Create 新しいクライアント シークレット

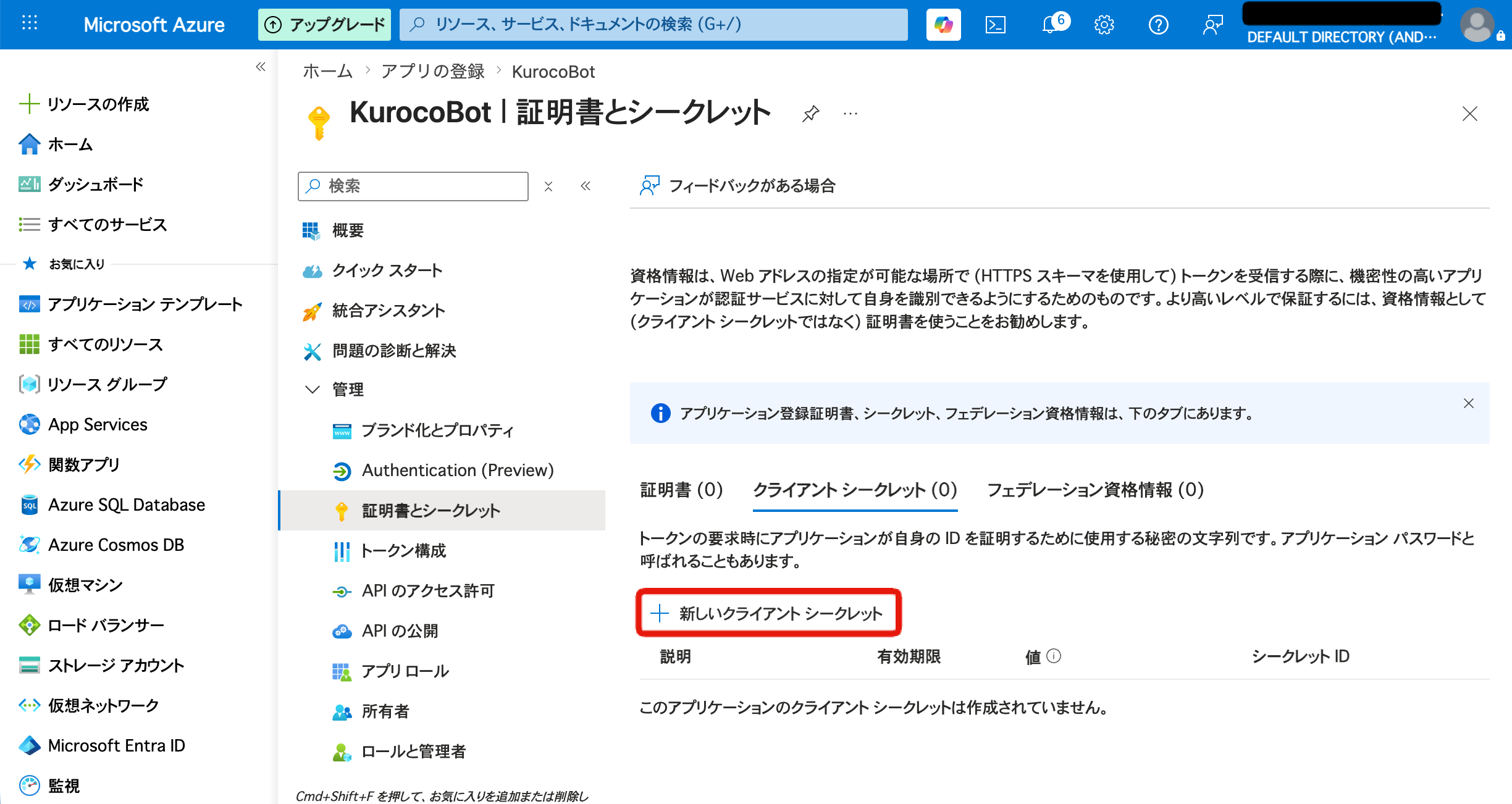tap(768, 613)
